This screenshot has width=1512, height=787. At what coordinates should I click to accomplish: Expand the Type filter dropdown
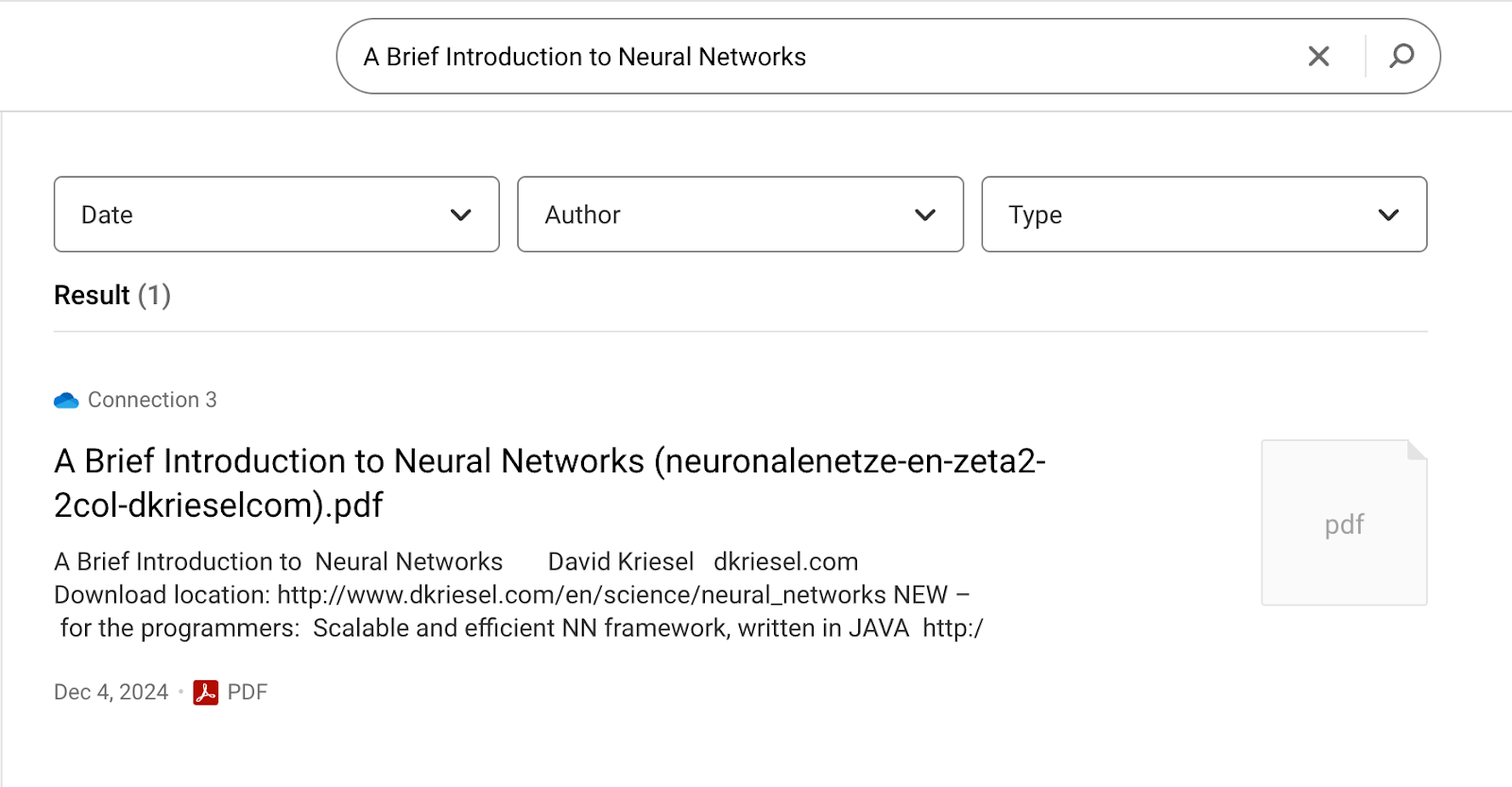[x=1204, y=214]
